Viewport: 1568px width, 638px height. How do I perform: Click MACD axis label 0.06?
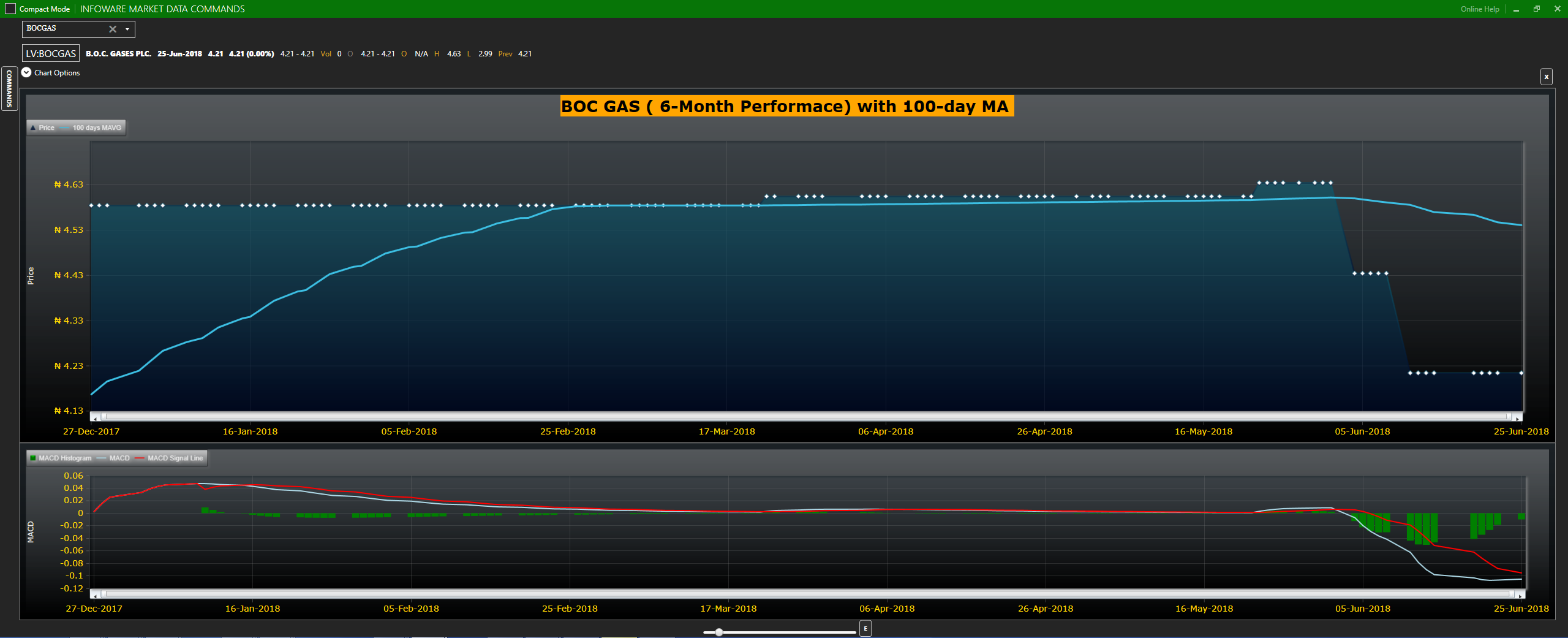pyautogui.click(x=73, y=476)
